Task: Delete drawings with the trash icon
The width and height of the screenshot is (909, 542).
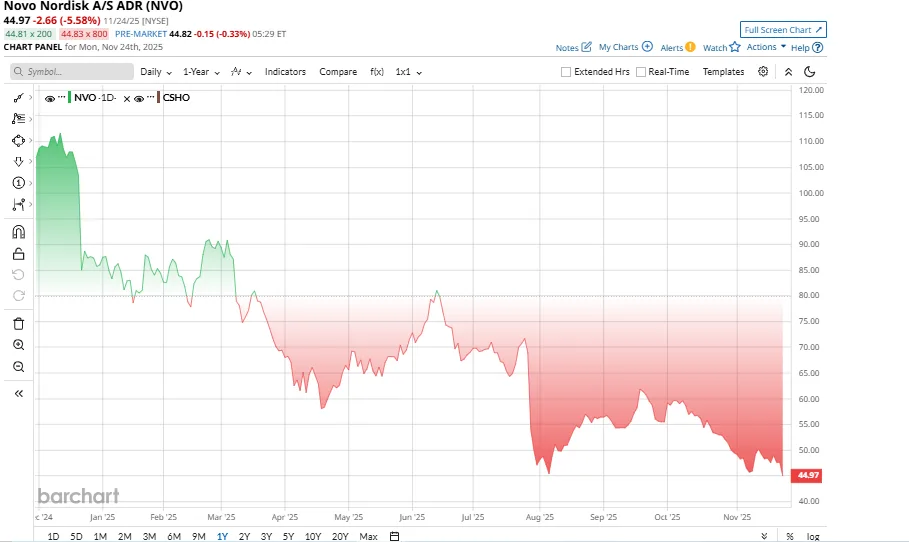Action: tap(18, 323)
